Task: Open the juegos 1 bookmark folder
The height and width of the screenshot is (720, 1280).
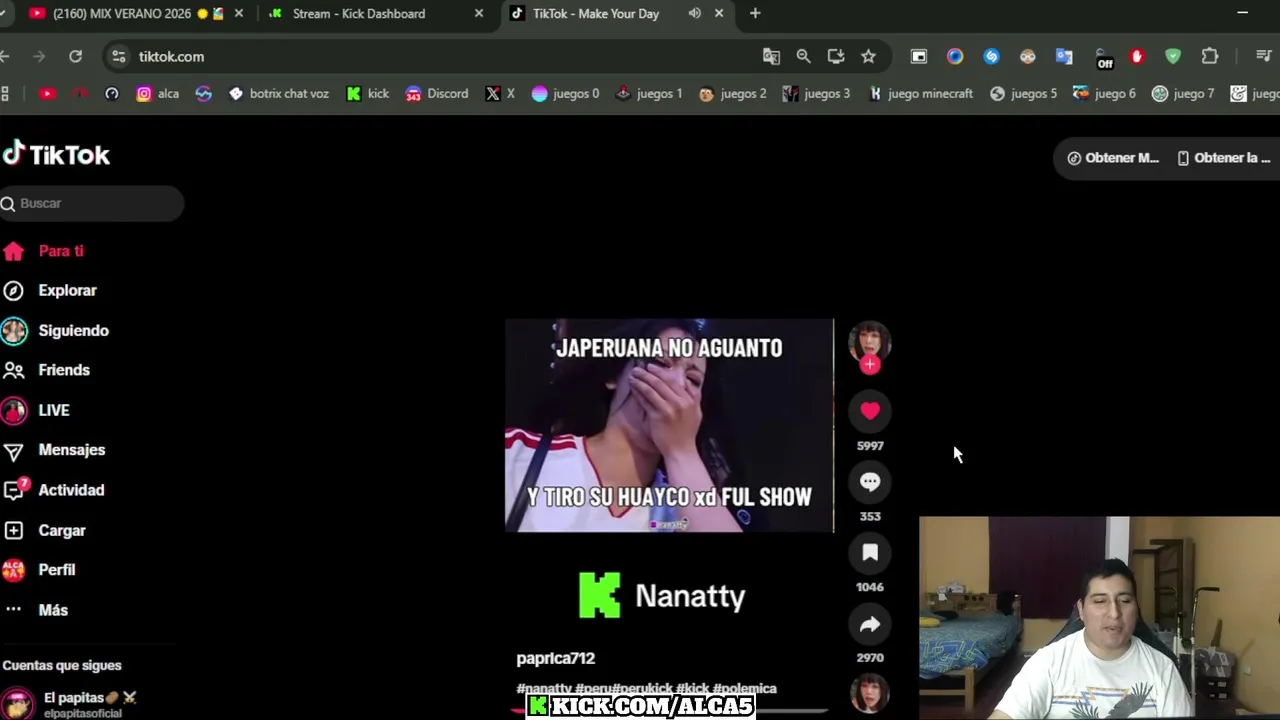Action: click(648, 93)
